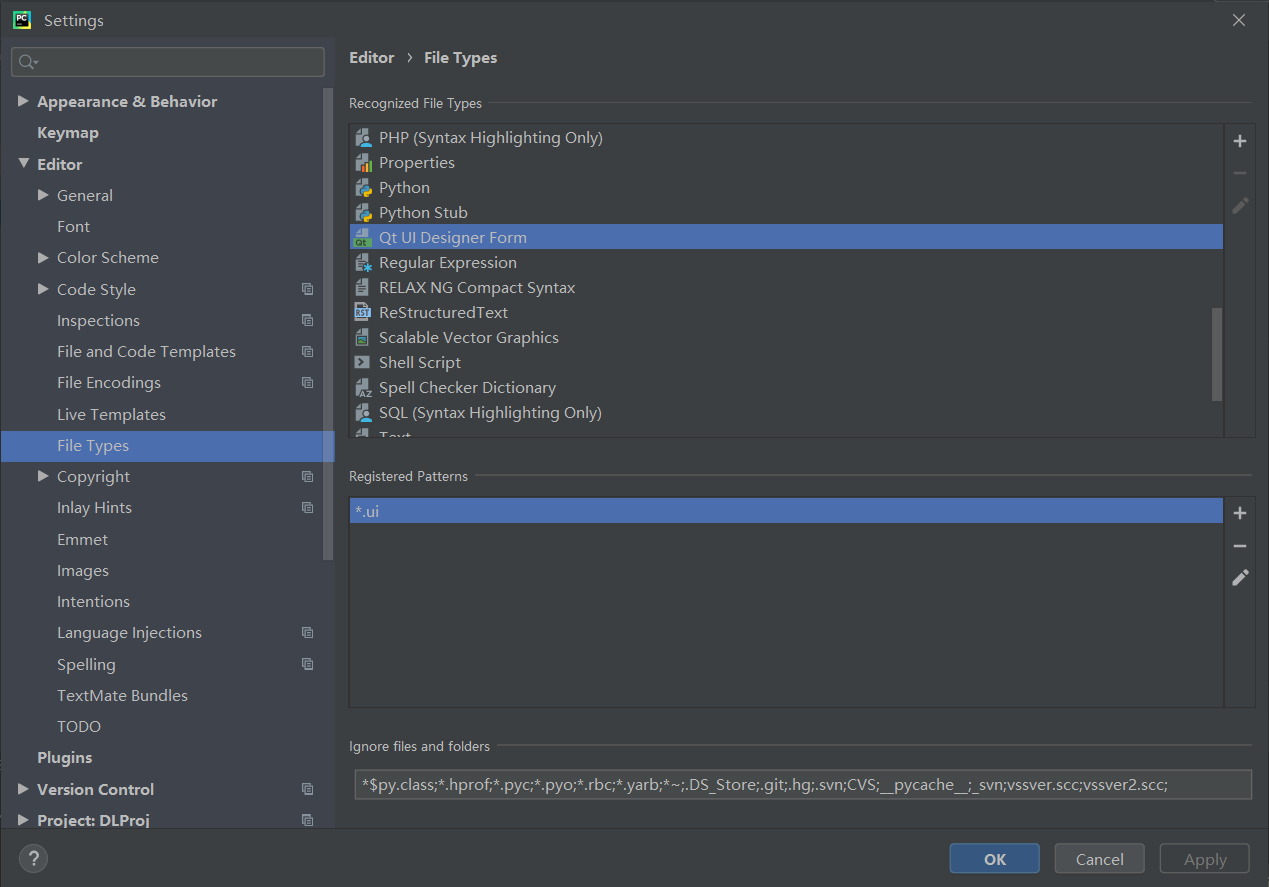Screen dimensions: 1269x887
Task: Open the Editor breadcrumb link
Action: click(x=371, y=57)
